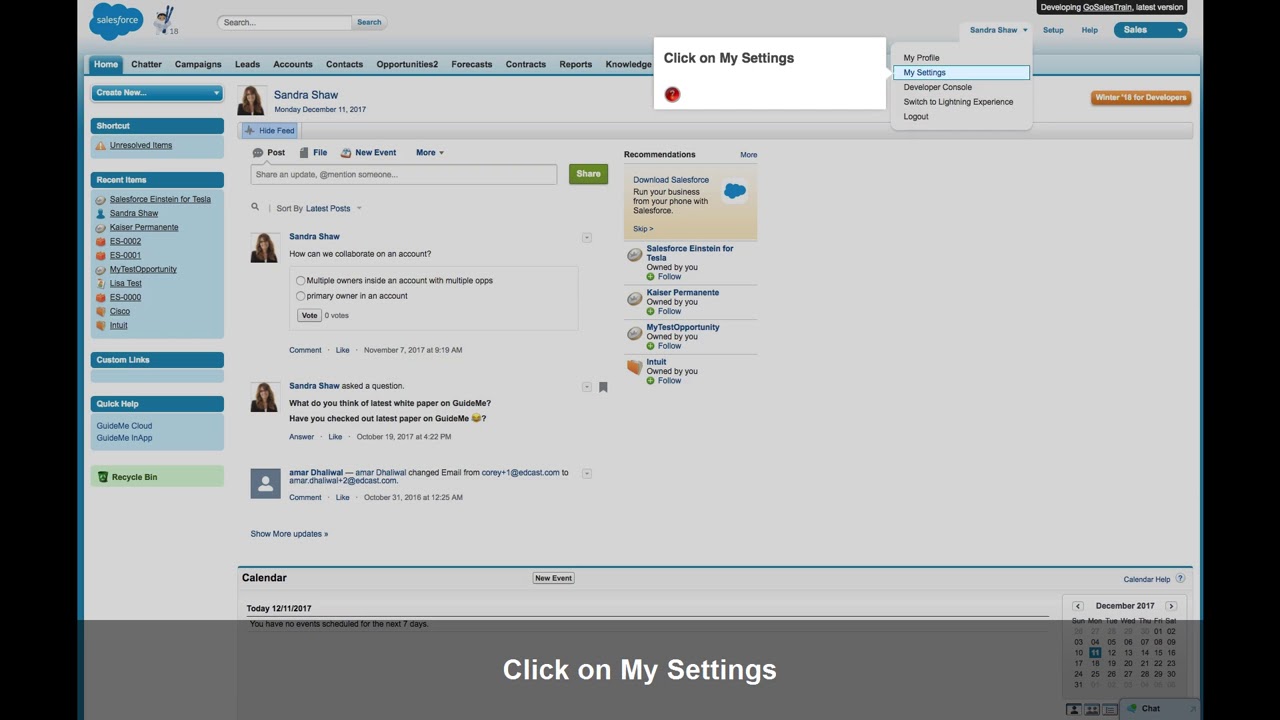Click the Kaiser Permanente recommendation icon
The height and width of the screenshot is (720, 1280).
[634, 299]
